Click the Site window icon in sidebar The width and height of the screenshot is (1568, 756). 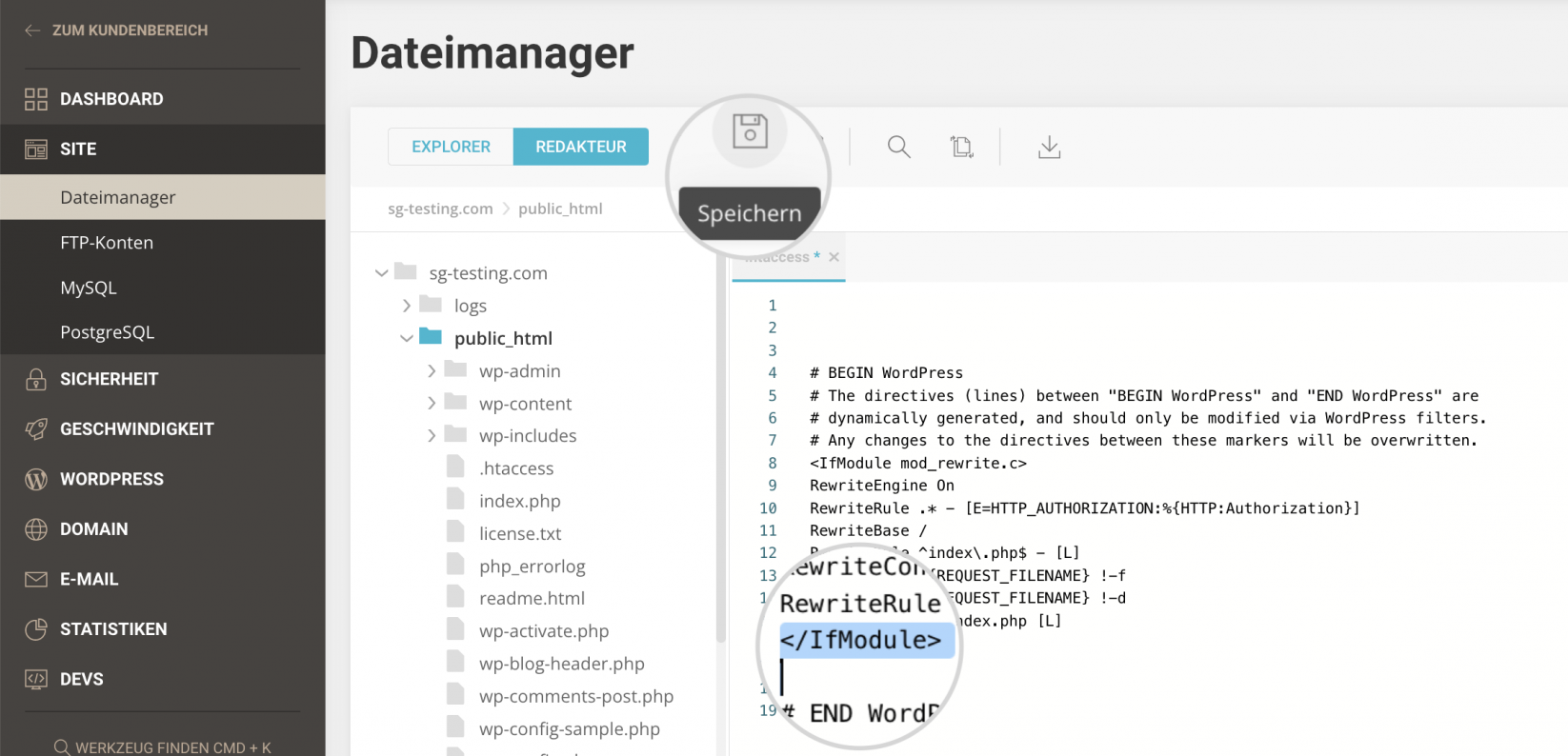(x=36, y=149)
